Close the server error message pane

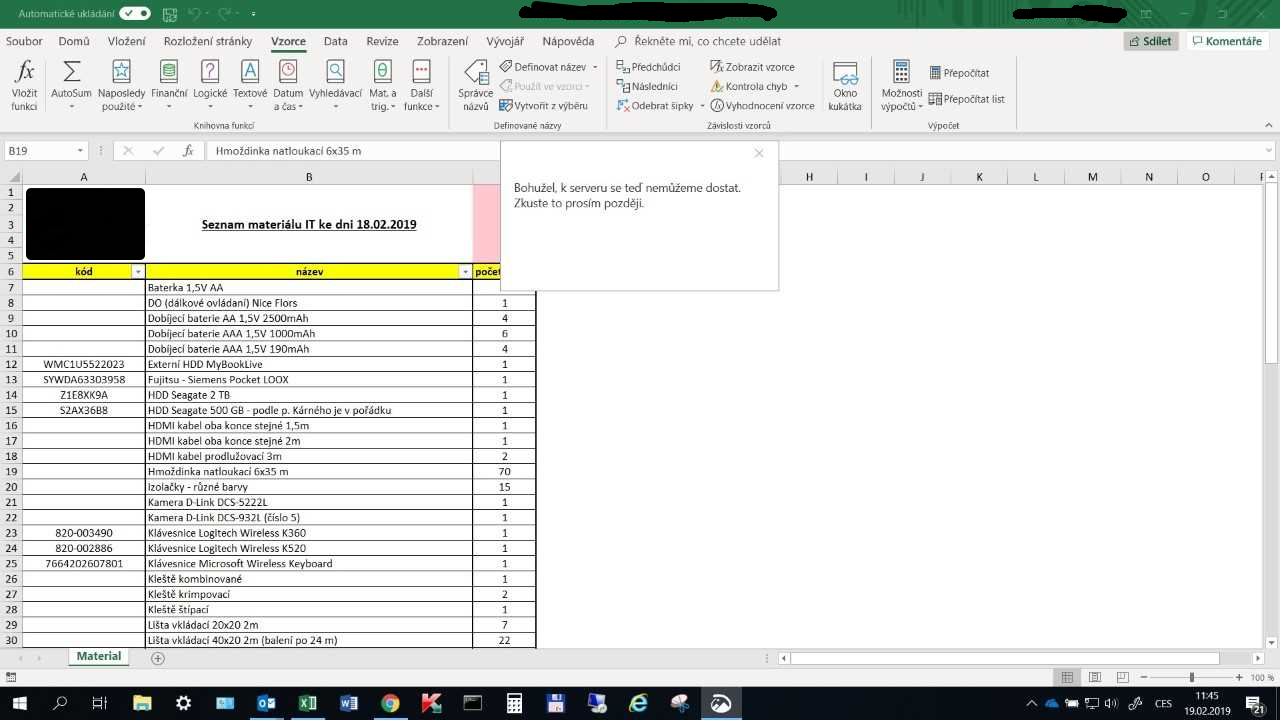coord(759,153)
